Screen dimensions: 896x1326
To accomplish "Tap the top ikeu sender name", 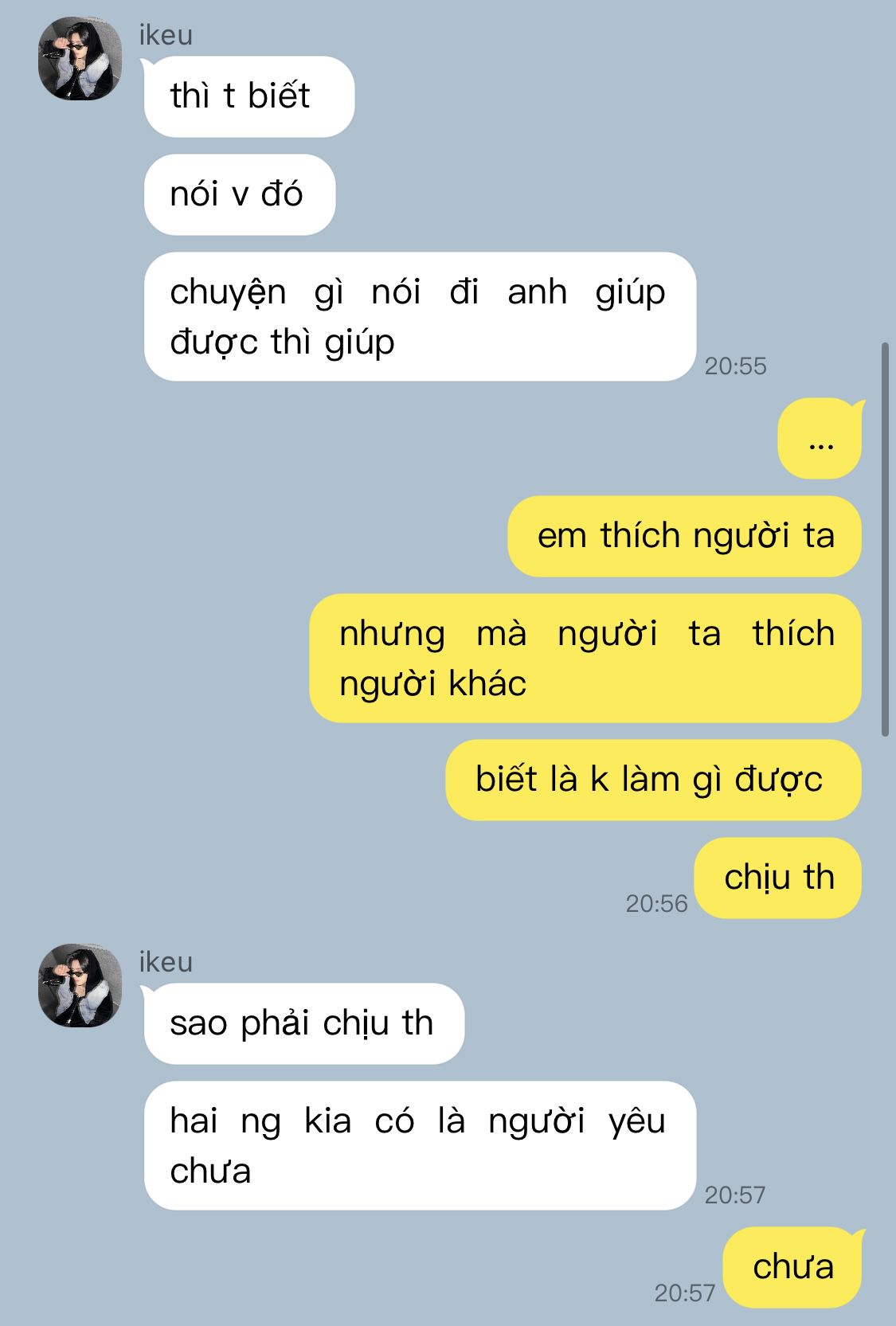I will pos(166,36).
